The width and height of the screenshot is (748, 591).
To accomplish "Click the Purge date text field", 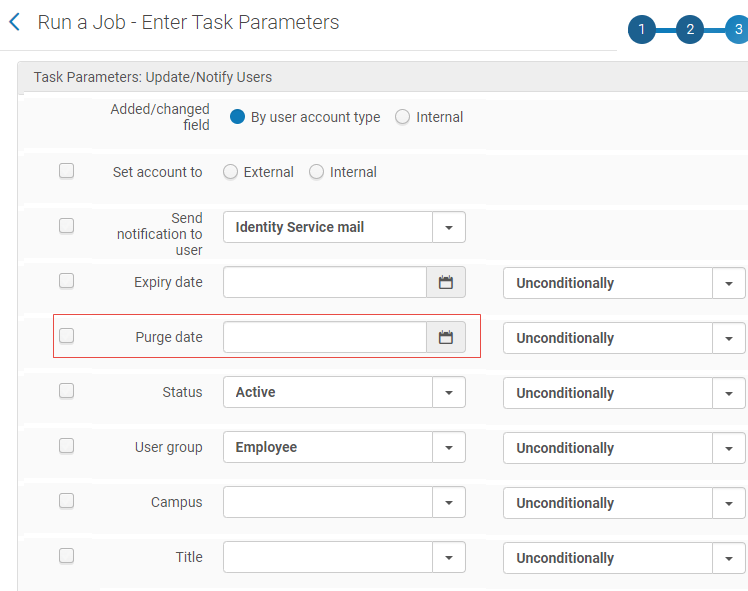I will (325, 337).
